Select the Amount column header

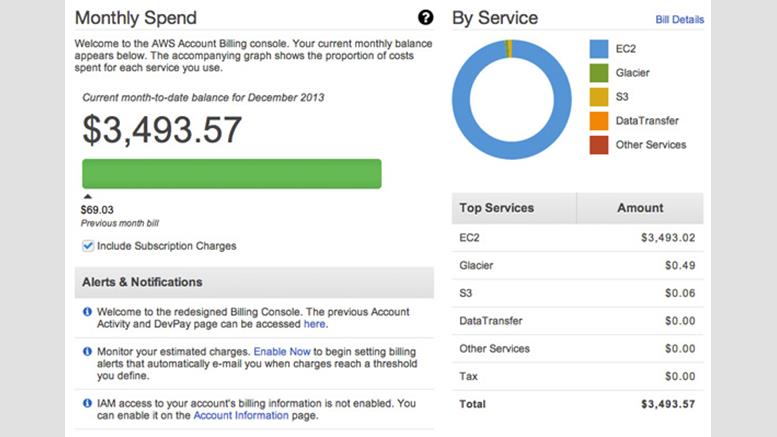[640, 208]
